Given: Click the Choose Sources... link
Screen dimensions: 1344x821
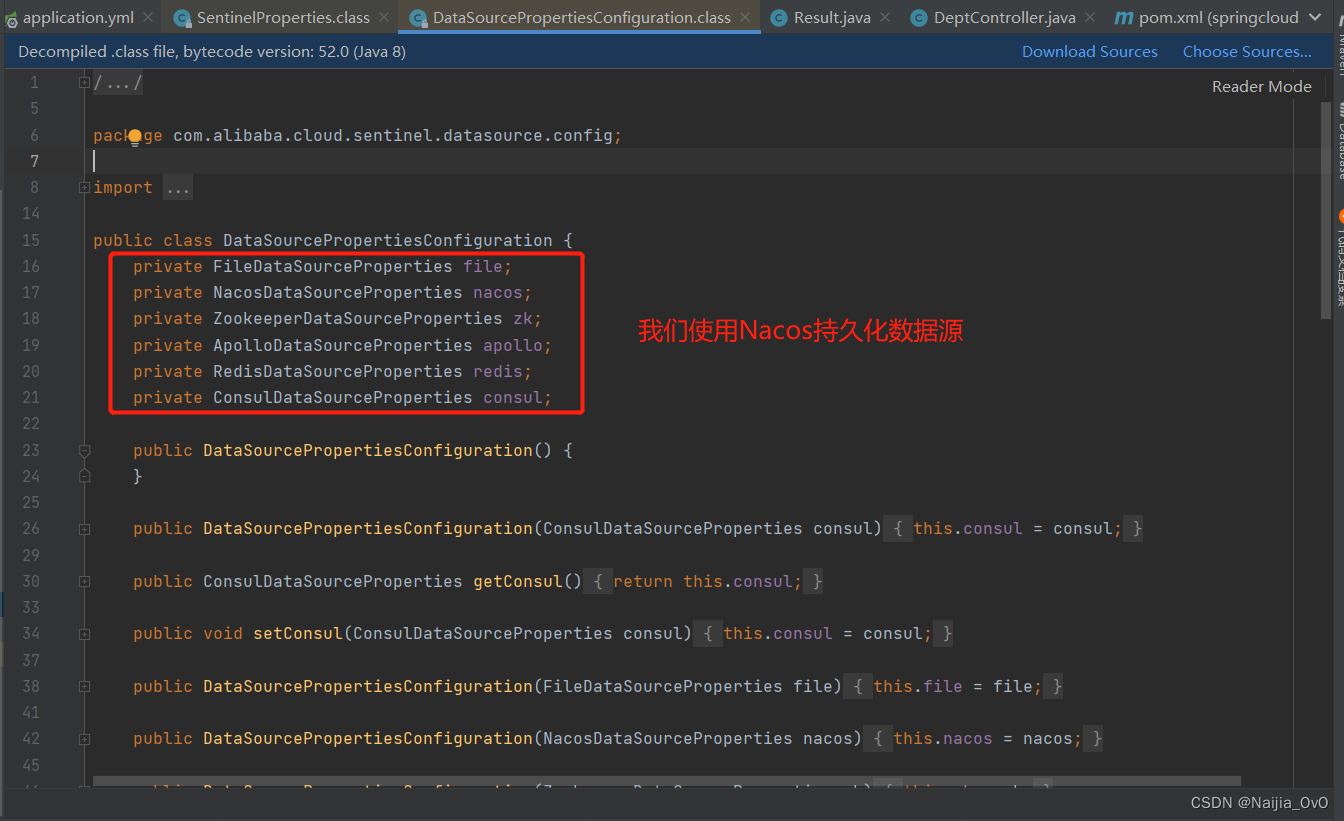Looking at the screenshot, I should (1247, 52).
